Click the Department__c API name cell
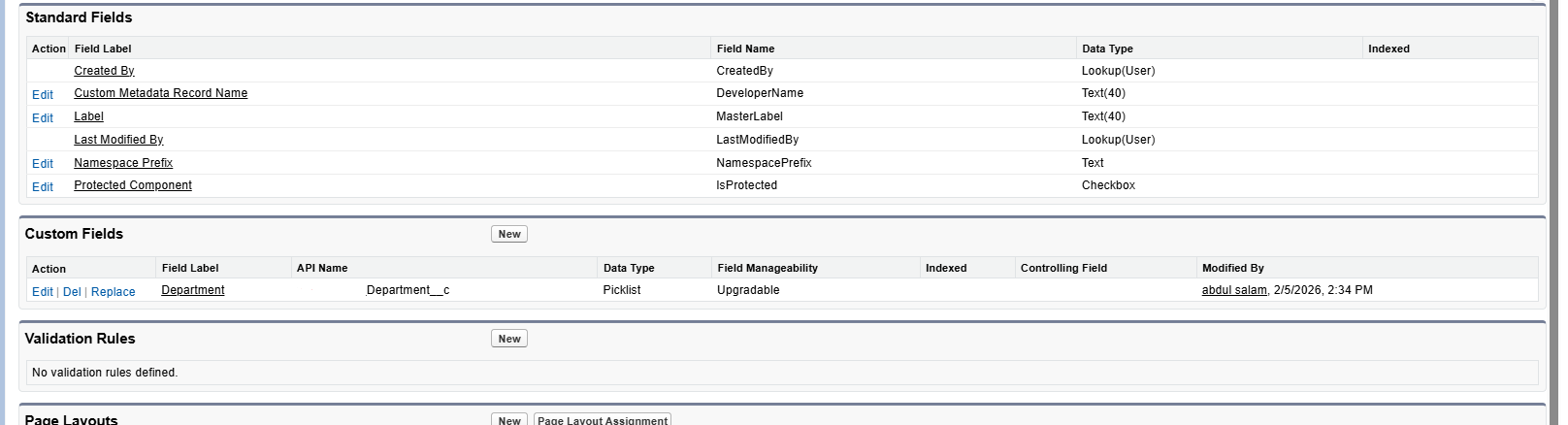Image resolution: width=1568 pixels, height=425 pixels. click(x=408, y=290)
